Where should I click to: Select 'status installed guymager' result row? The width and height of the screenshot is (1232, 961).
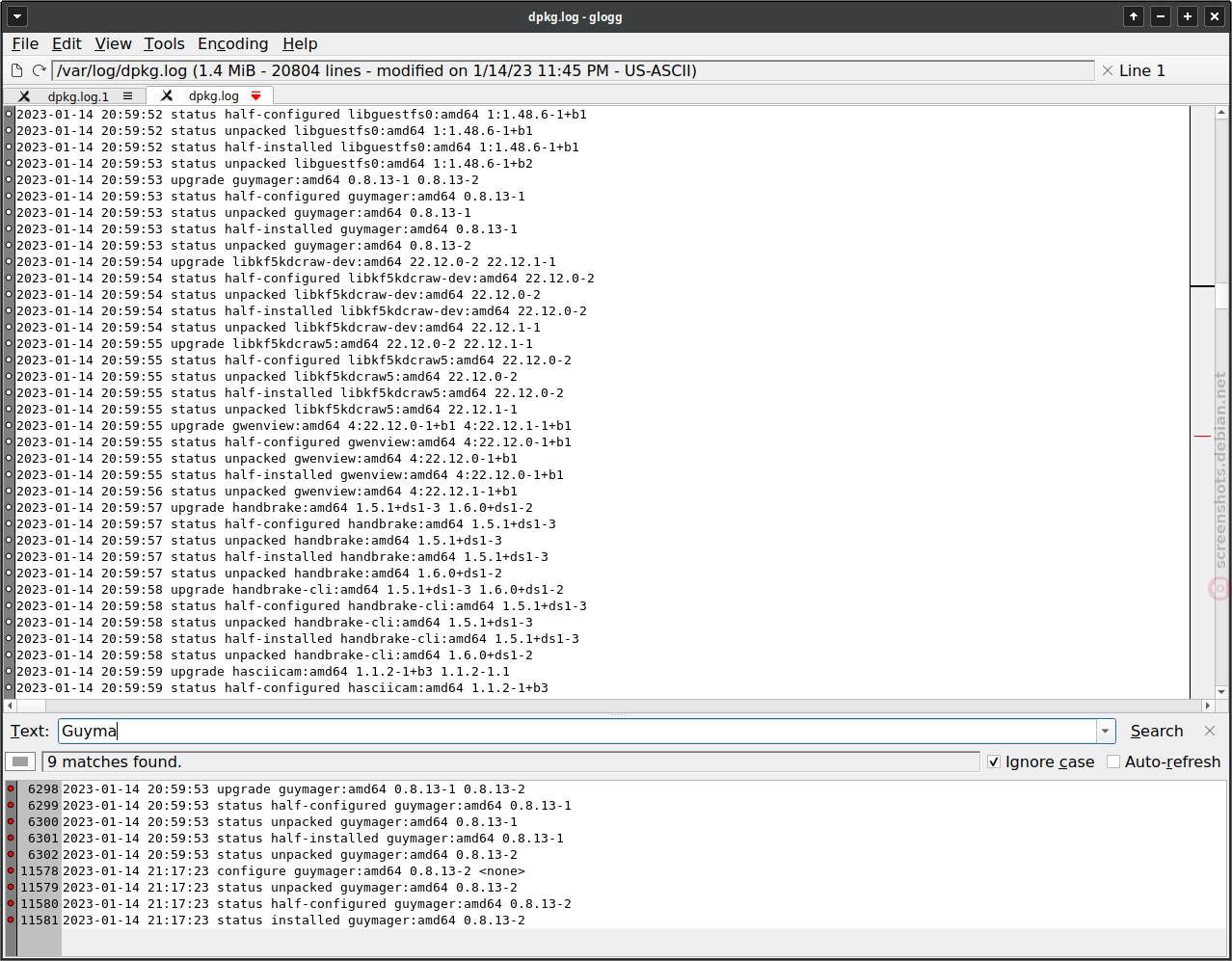(294, 920)
